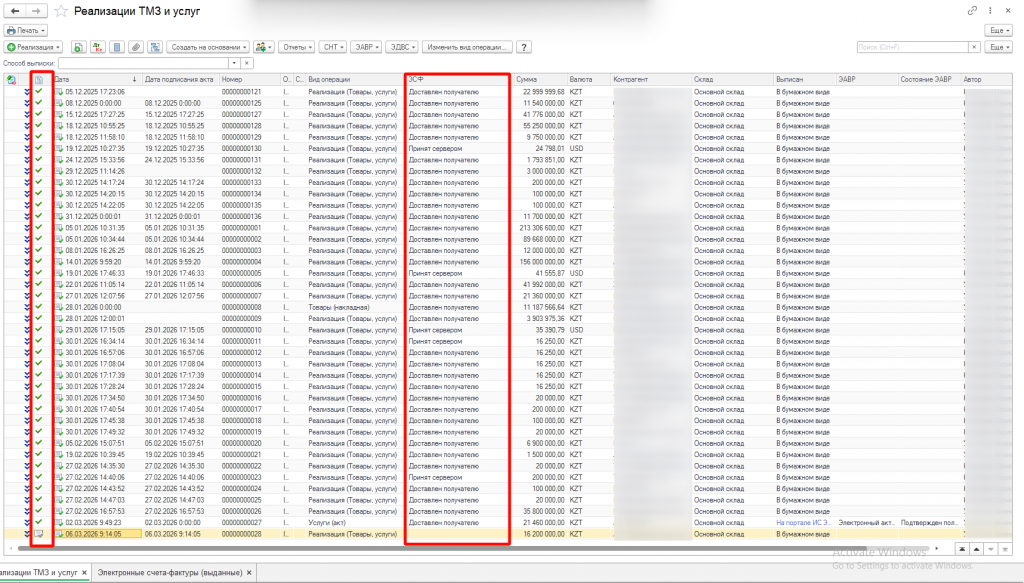Jump to list start with the top arrow
This screenshot has width=1024, height=583.
tap(962, 549)
